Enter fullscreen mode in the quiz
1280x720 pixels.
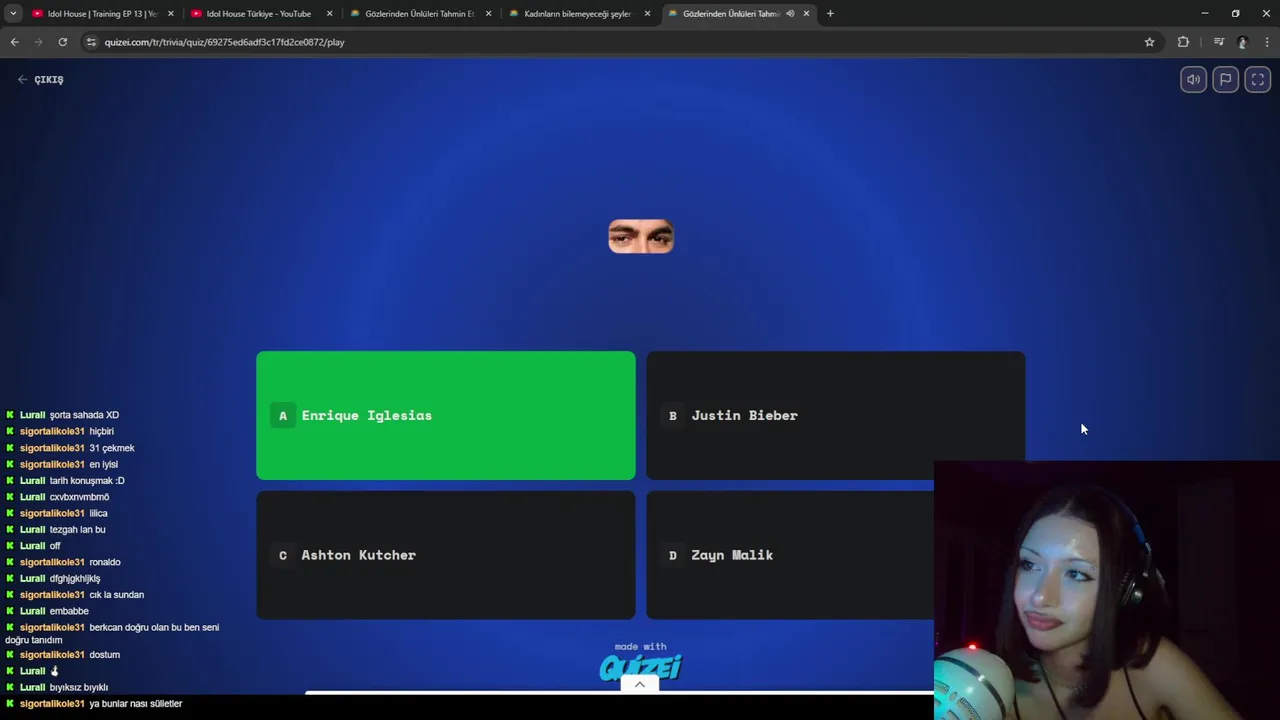[1258, 80]
